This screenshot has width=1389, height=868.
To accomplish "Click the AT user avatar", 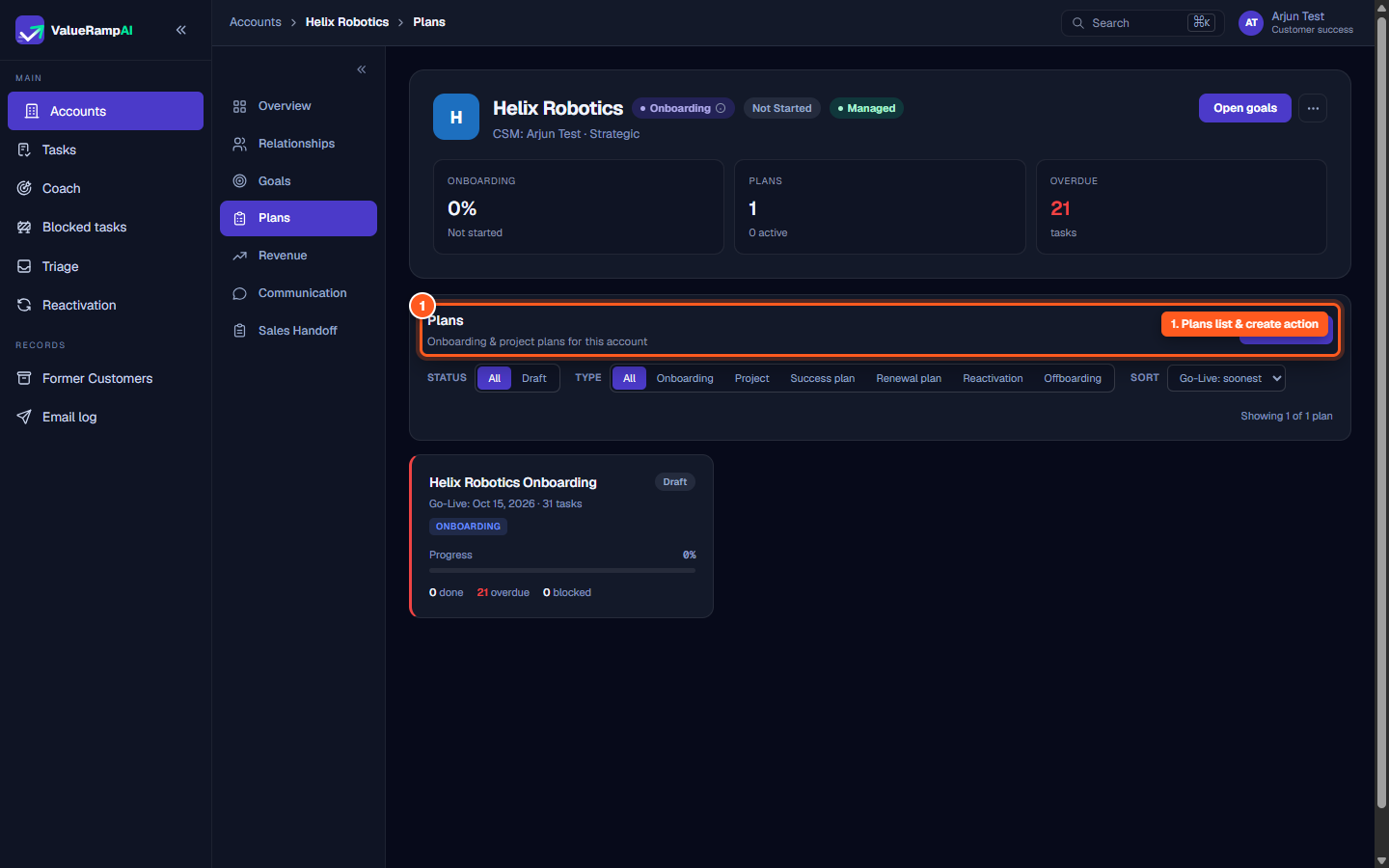I will click(1251, 23).
